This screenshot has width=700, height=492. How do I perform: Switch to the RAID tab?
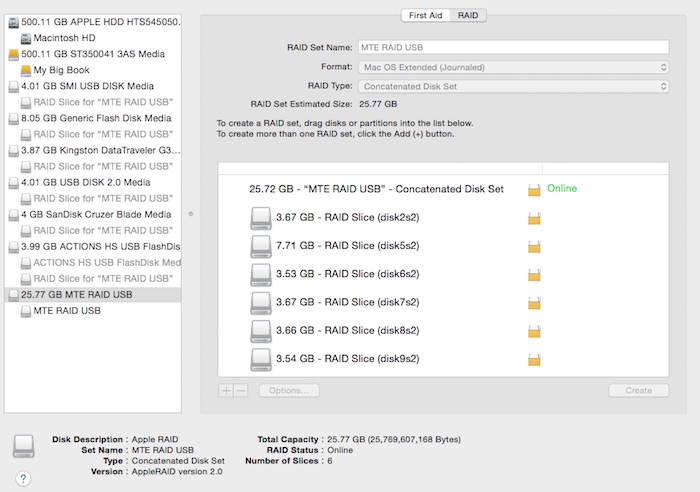click(x=468, y=15)
